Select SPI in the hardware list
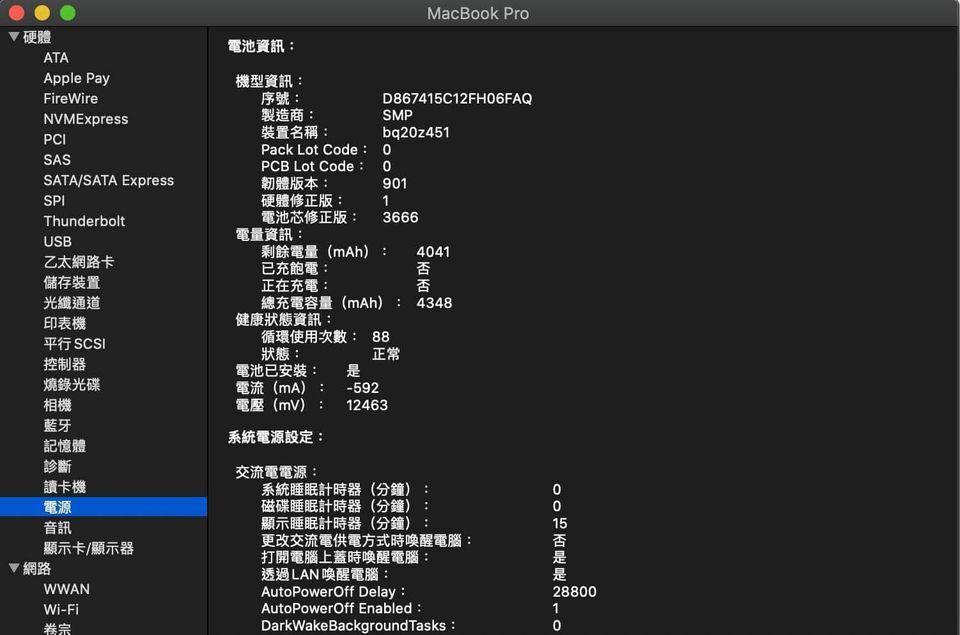Viewport: 960px width, 635px height. (x=54, y=201)
